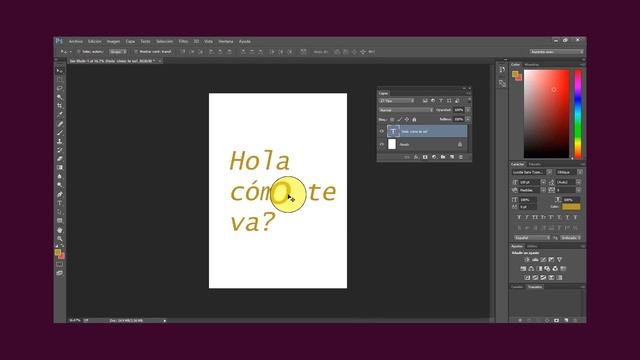
Task: Select the Gradient tool
Action: (60, 168)
